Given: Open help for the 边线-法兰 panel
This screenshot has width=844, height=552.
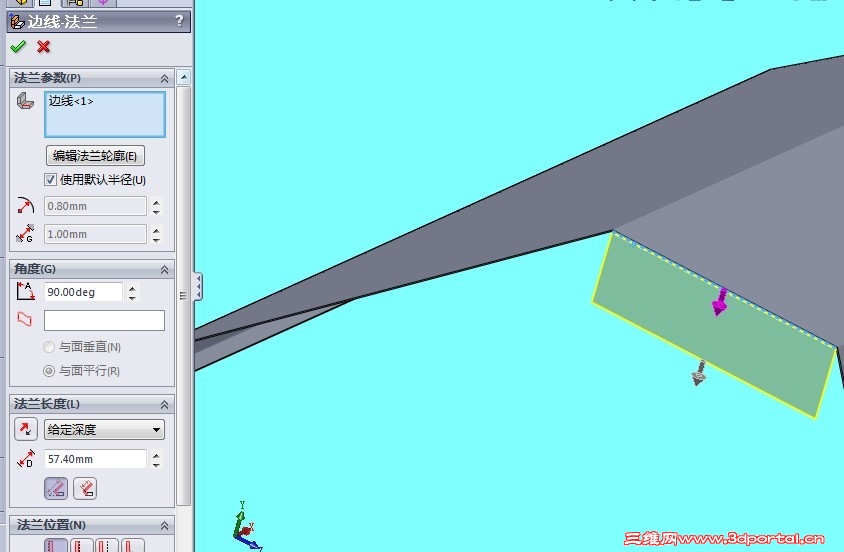Looking at the screenshot, I should (179, 21).
